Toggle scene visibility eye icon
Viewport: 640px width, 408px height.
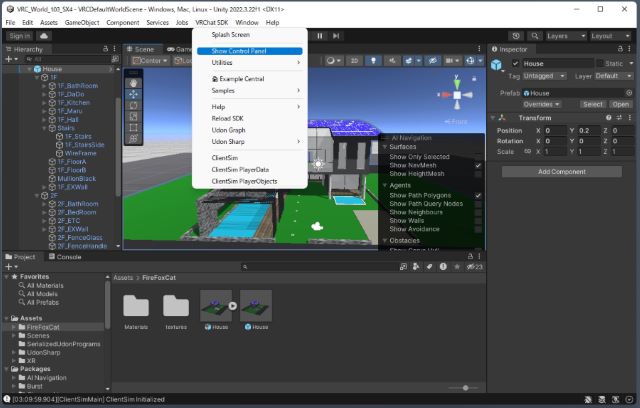[432, 61]
